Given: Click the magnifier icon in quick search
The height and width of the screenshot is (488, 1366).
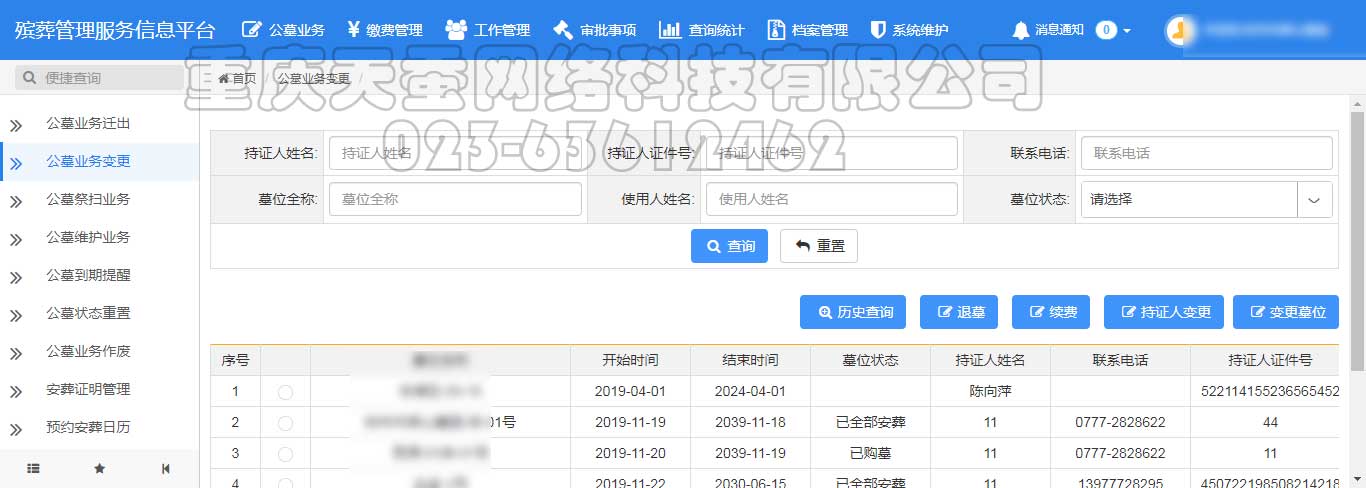Looking at the screenshot, I should (30, 78).
